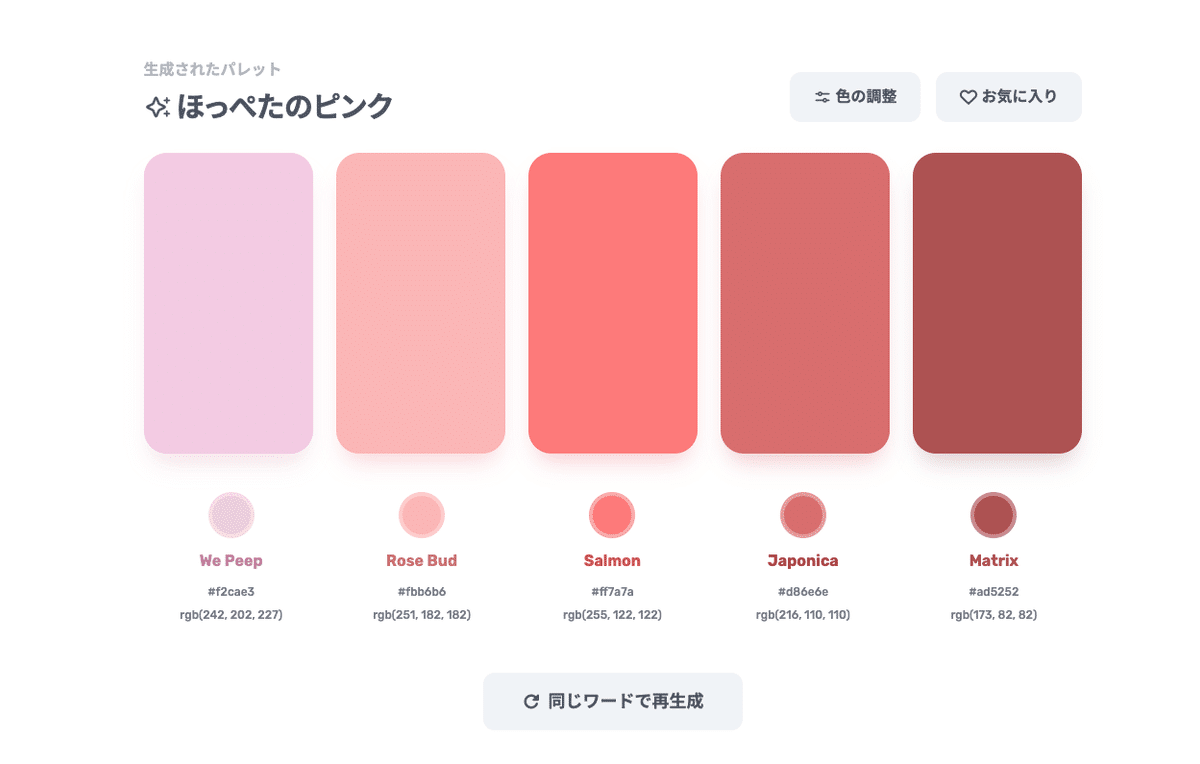Click the large dark Matrix color card
The image size is (1200, 764).
coord(997,303)
